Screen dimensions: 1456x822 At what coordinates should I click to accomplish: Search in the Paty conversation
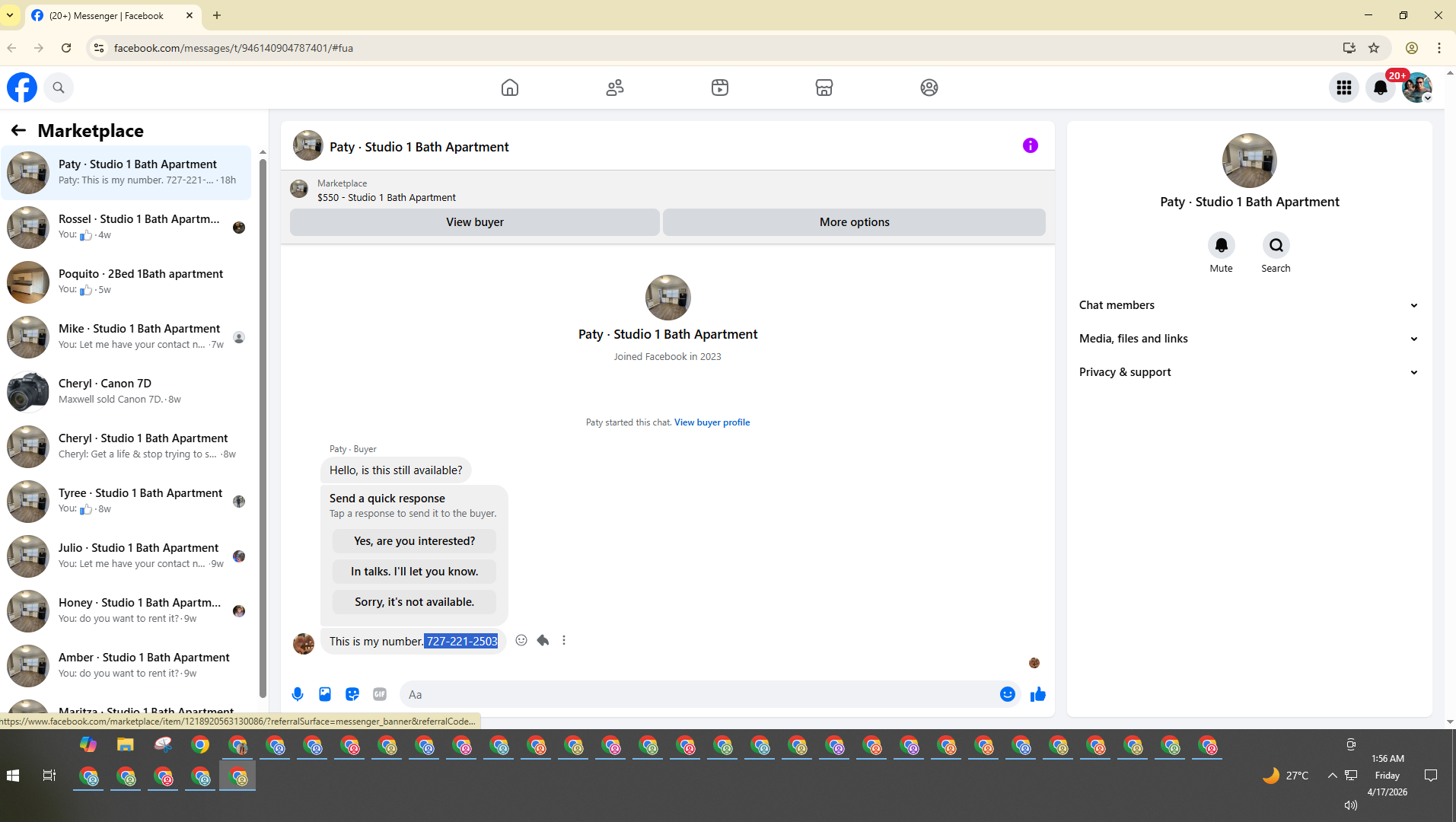point(1276,245)
